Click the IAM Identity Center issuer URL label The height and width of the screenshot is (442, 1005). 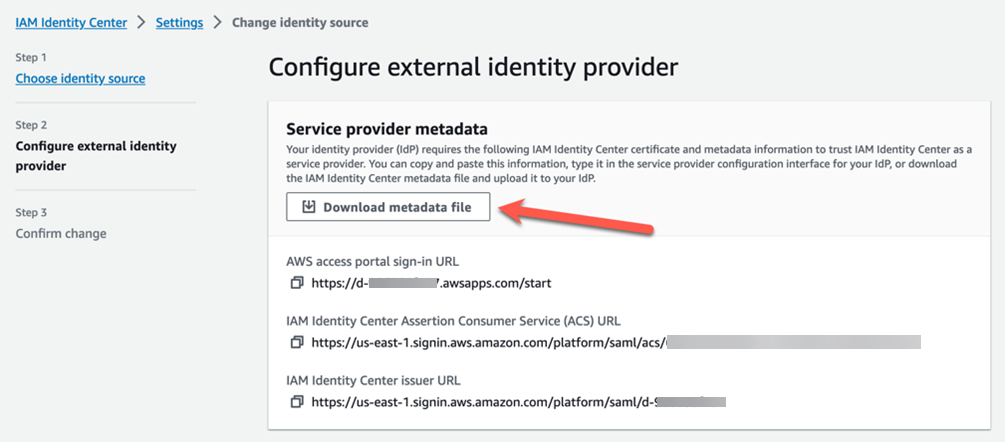tap(374, 381)
